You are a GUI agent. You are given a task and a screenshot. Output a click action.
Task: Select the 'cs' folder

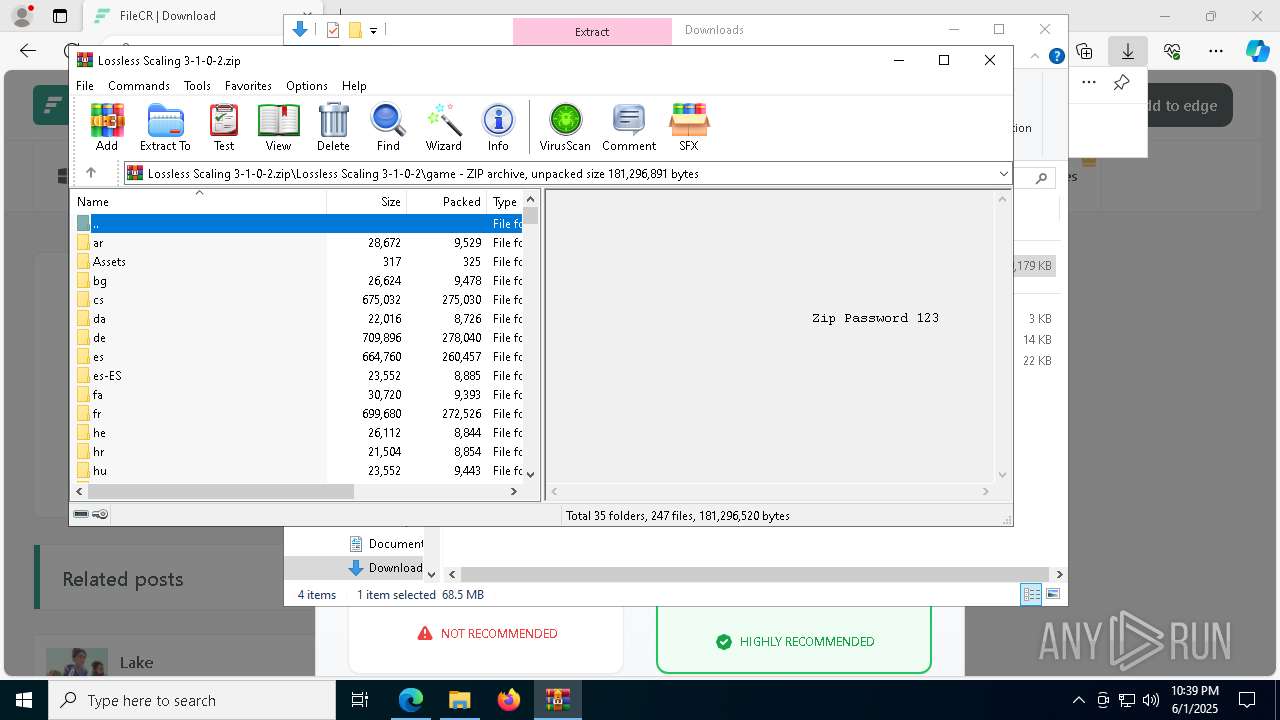click(298, 299)
